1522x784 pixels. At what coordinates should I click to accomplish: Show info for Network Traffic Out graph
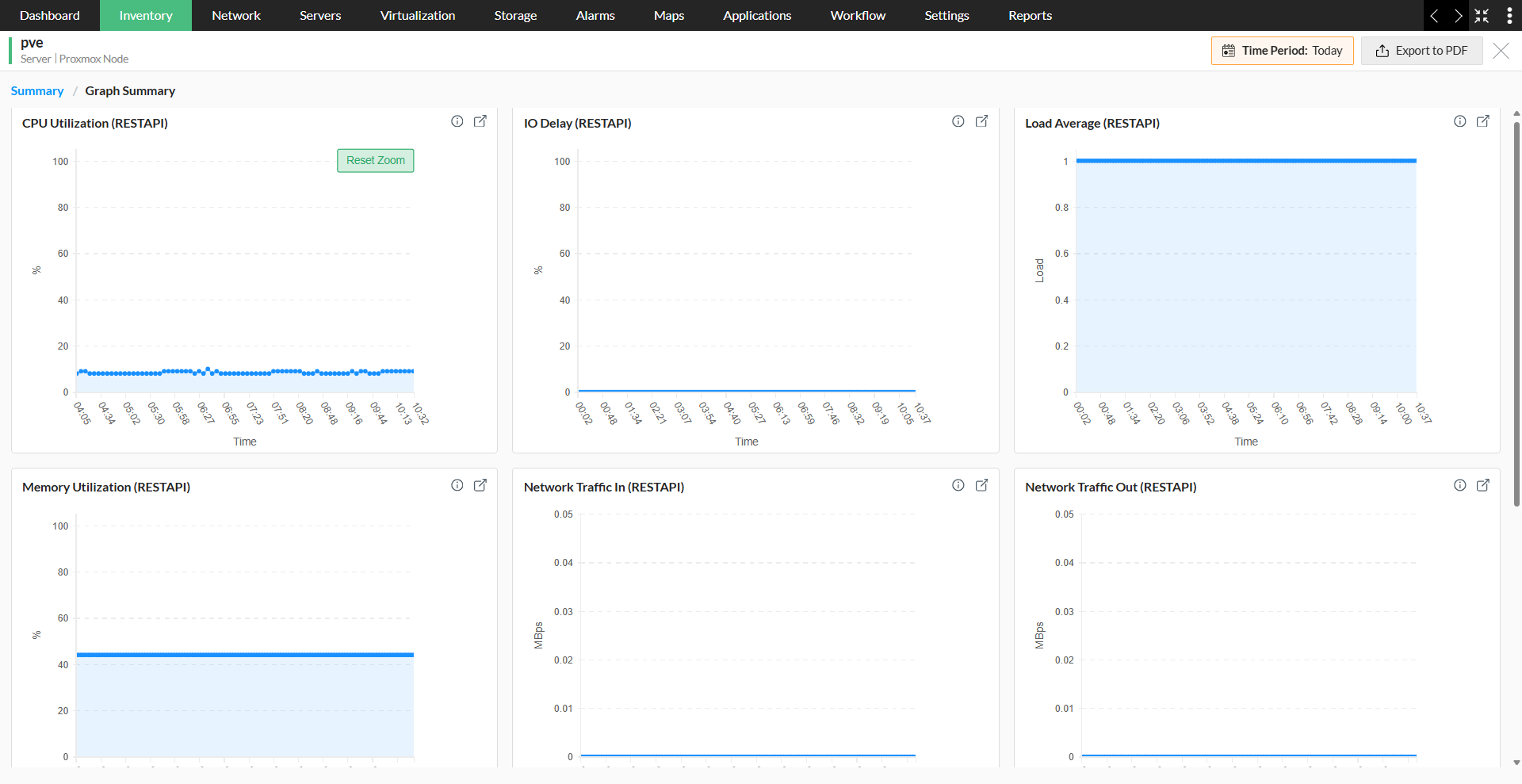(1460, 485)
